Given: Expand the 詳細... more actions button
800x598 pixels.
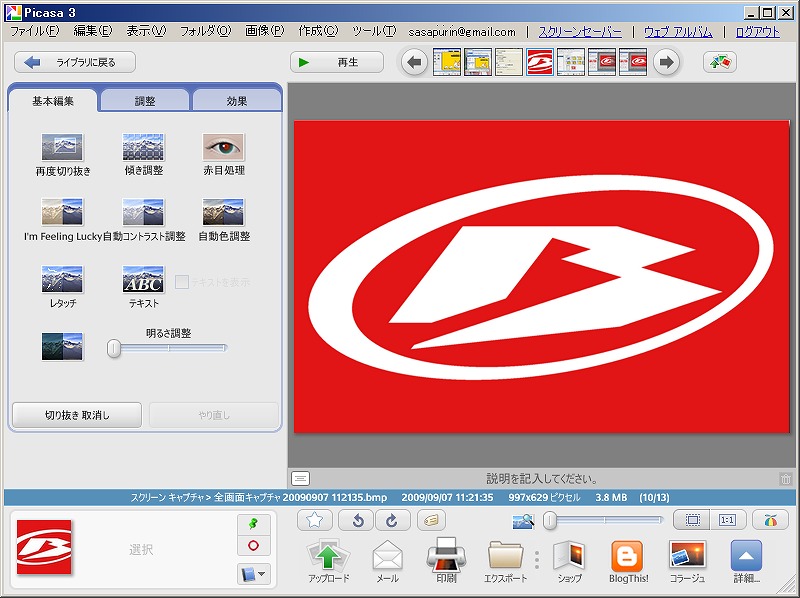Looking at the screenshot, I should pyautogui.click(x=746, y=561).
